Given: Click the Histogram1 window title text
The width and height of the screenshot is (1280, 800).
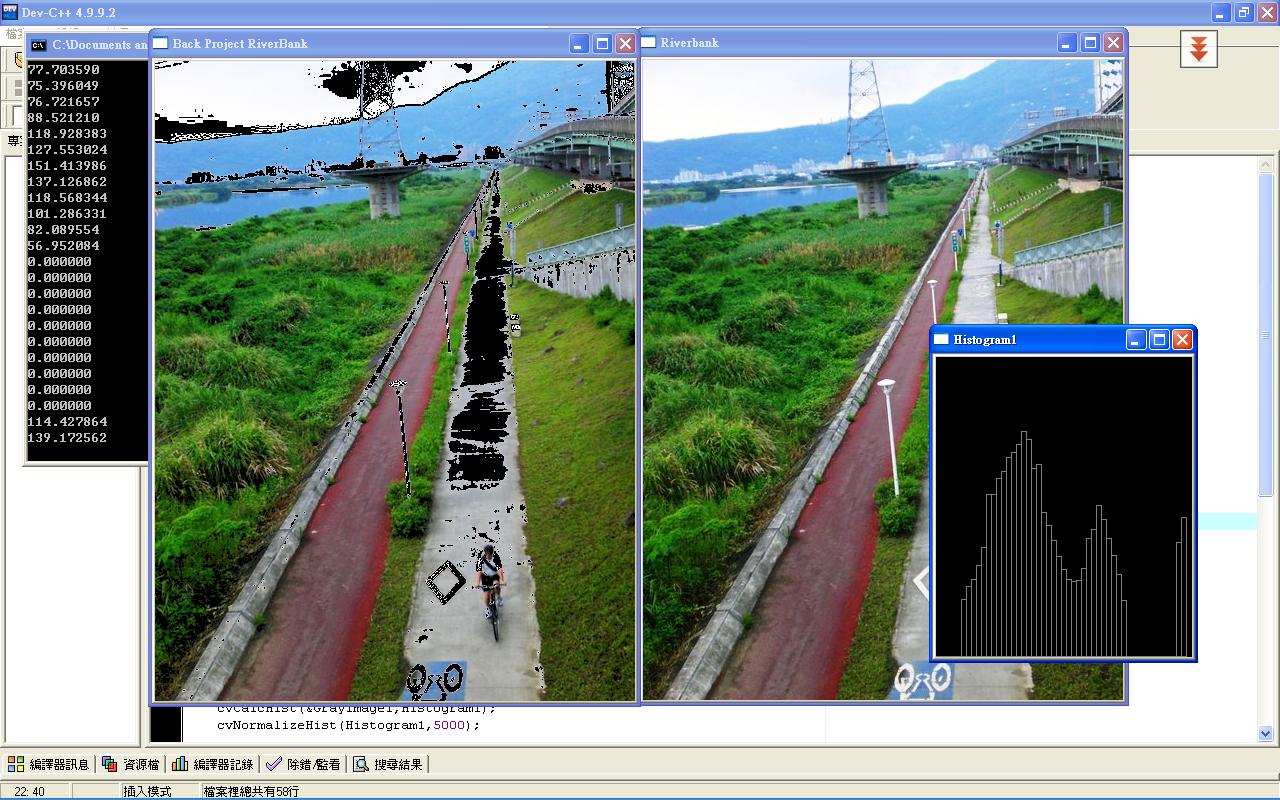Looking at the screenshot, I should click(985, 340).
